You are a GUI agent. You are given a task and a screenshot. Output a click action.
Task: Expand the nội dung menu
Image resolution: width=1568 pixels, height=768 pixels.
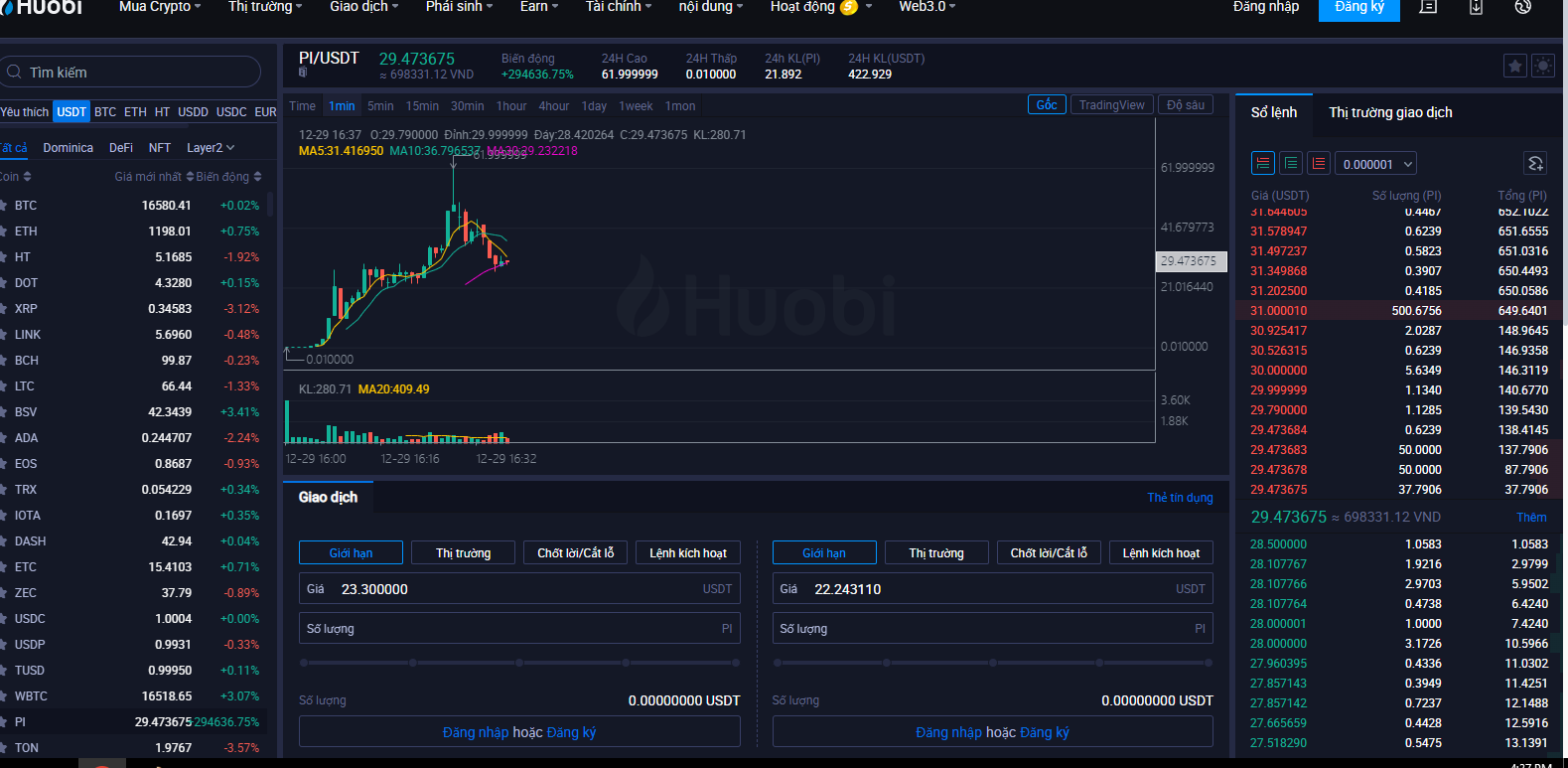(x=711, y=6)
